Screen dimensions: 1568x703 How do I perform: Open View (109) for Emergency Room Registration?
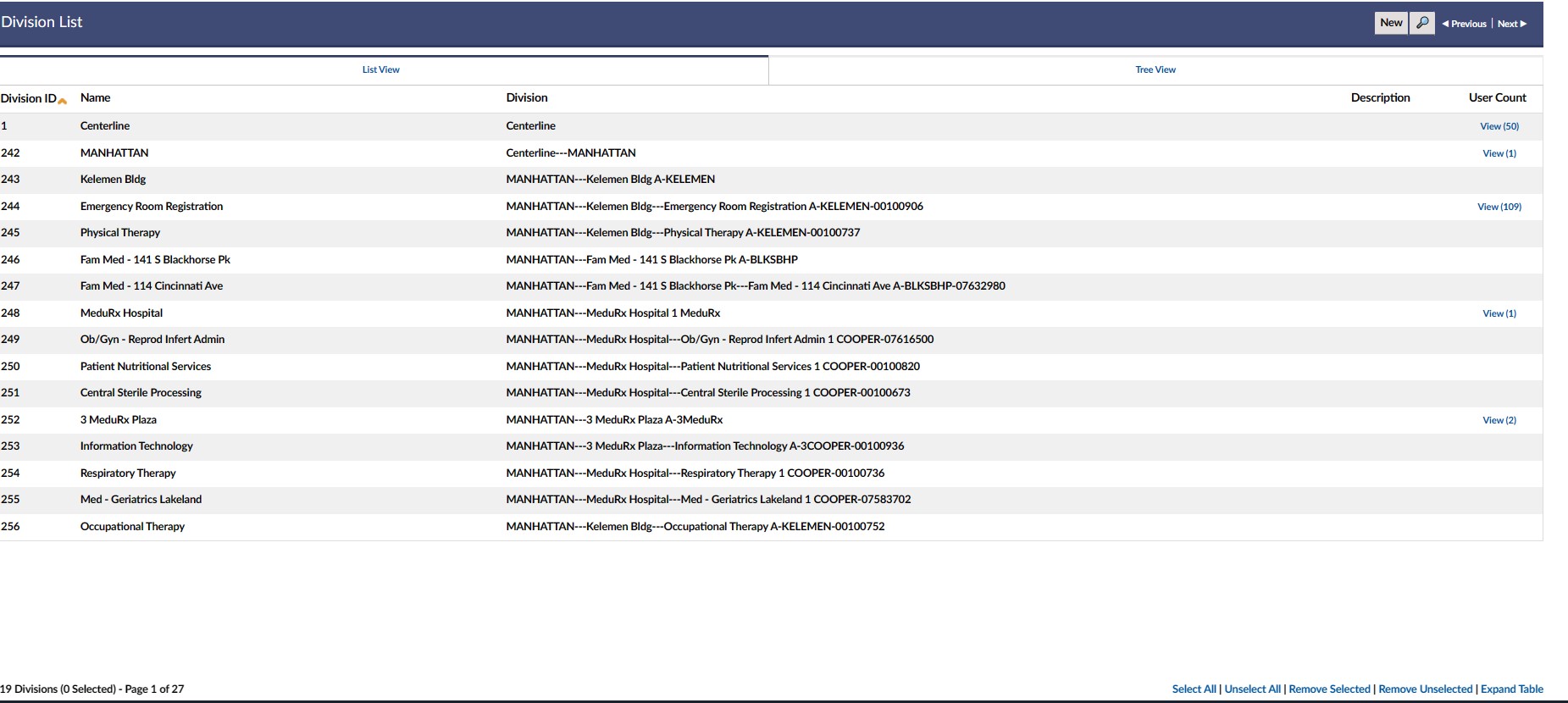(1499, 207)
